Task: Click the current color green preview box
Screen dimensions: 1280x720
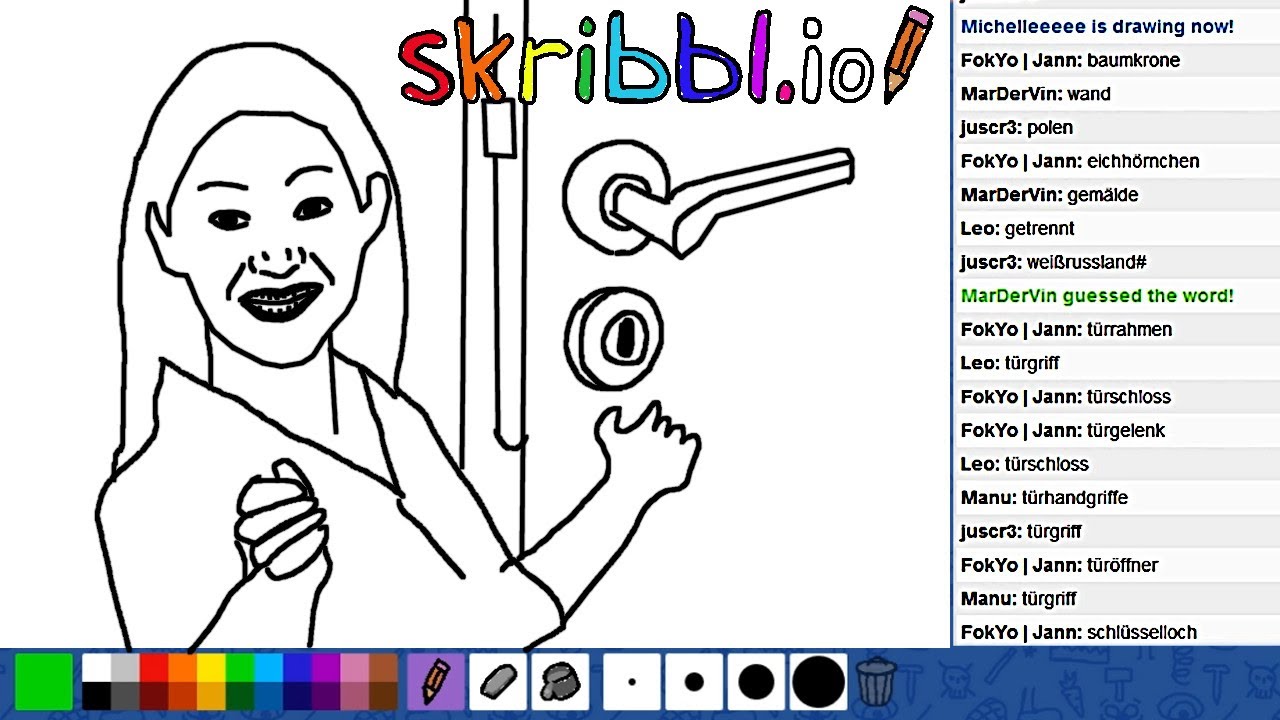Action: pyautogui.click(x=44, y=682)
